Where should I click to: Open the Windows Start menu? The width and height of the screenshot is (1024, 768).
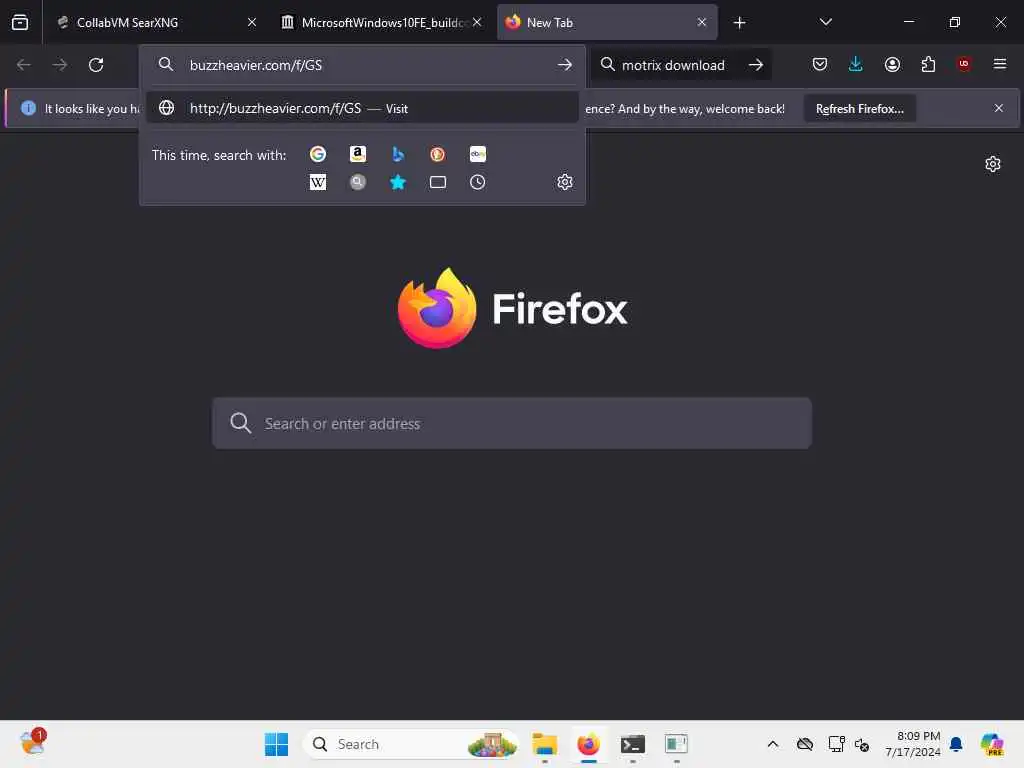(x=276, y=744)
